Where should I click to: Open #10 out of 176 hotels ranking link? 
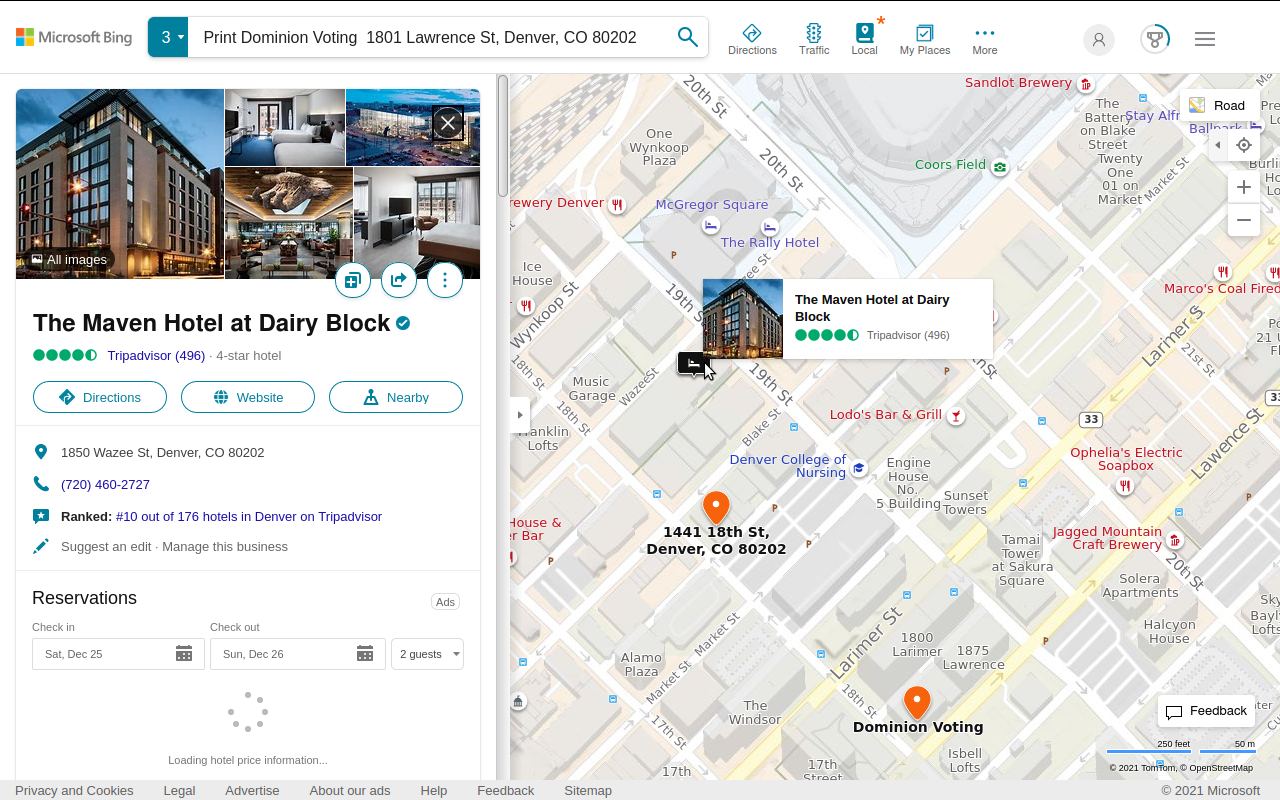pos(249,516)
